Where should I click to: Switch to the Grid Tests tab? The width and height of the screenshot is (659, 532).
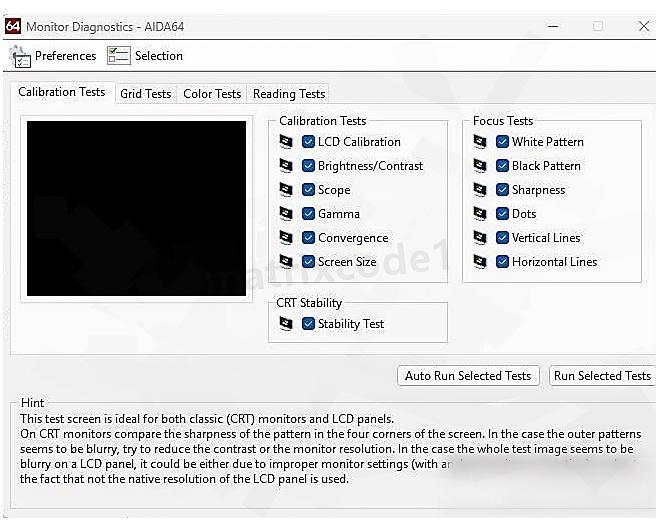[x=145, y=94]
